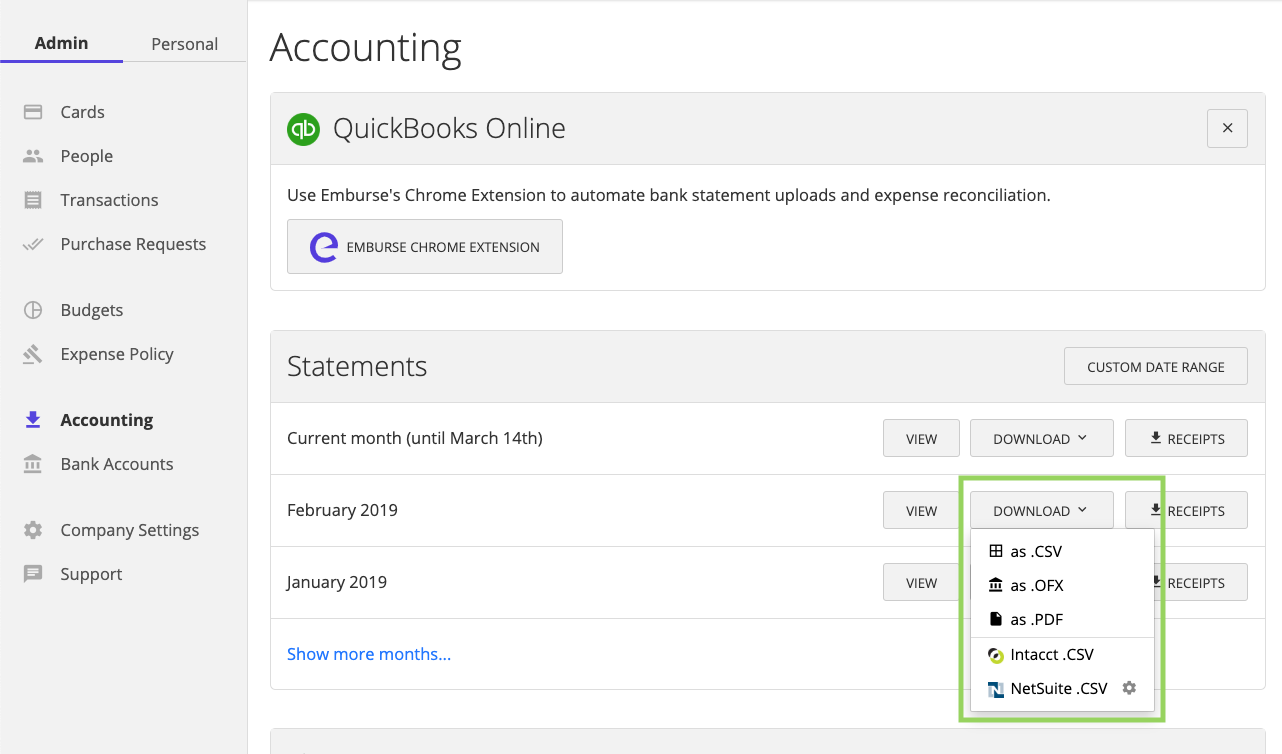The image size is (1282, 754).
Task: Click the Purchase Requests double-check icon
Action: click(x=33, y=244)
